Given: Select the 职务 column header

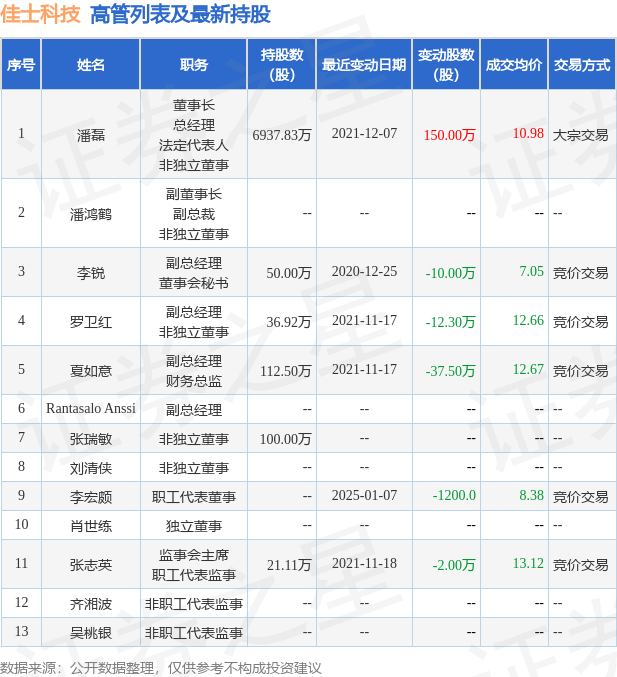Looking at the screenshot, I should [x=194, y=65].
